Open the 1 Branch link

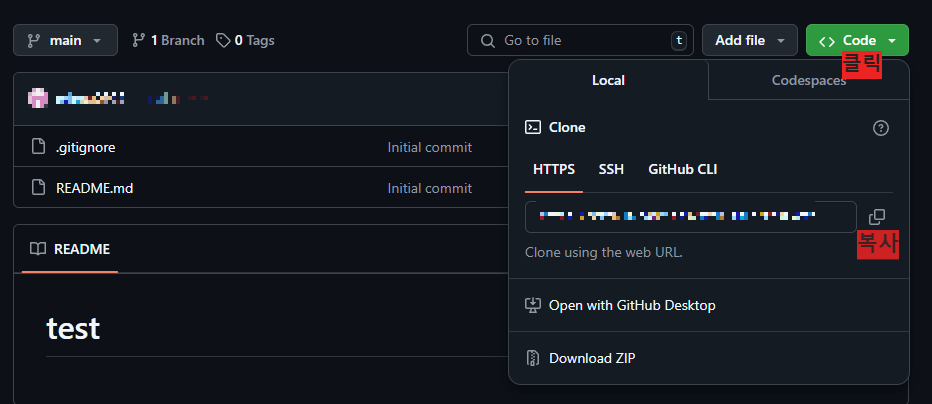pyautogui.click(x=168, y=40)
